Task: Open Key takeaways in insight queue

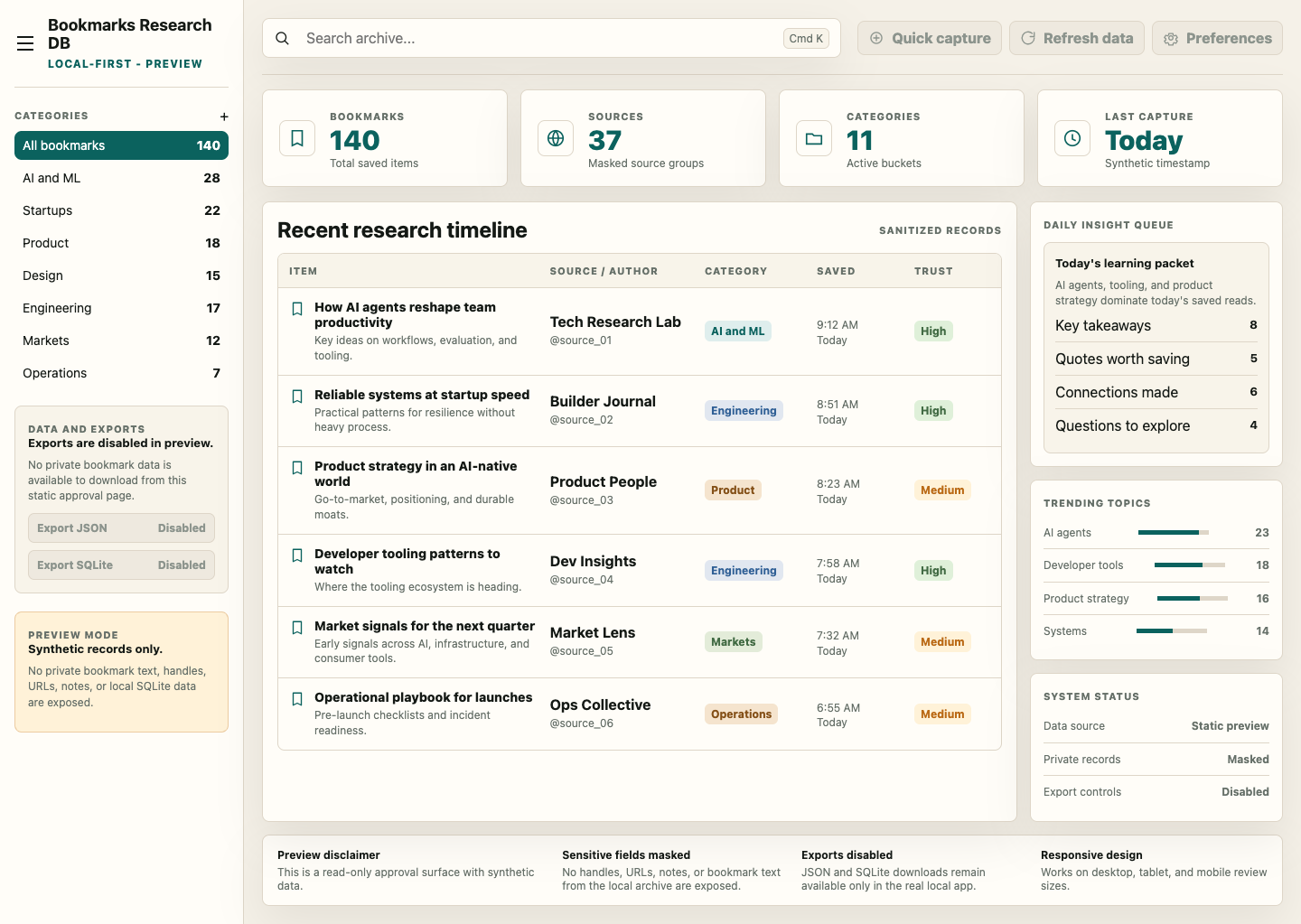Action: pyautogui.click(x=1156, y=325)
